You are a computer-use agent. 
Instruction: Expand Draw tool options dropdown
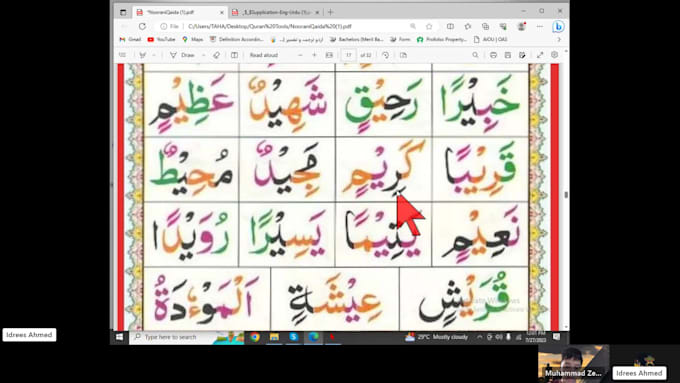click(x=203, y=55)
